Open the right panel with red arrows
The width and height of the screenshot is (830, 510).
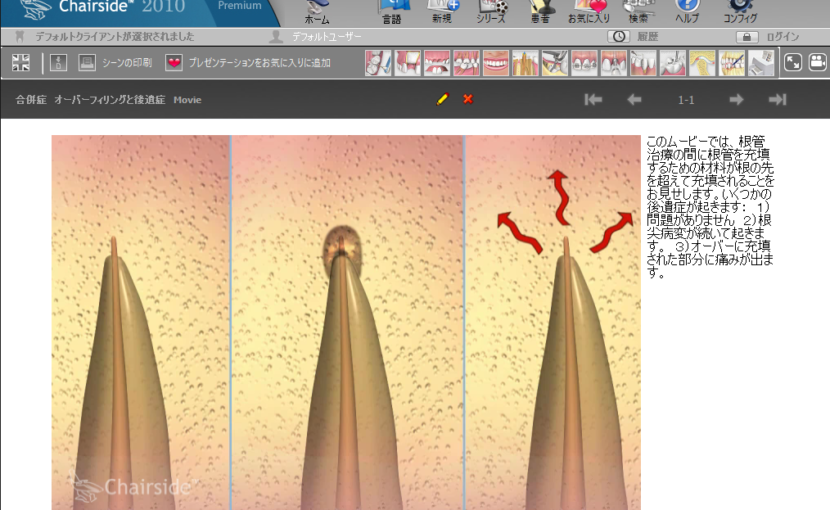553,323
